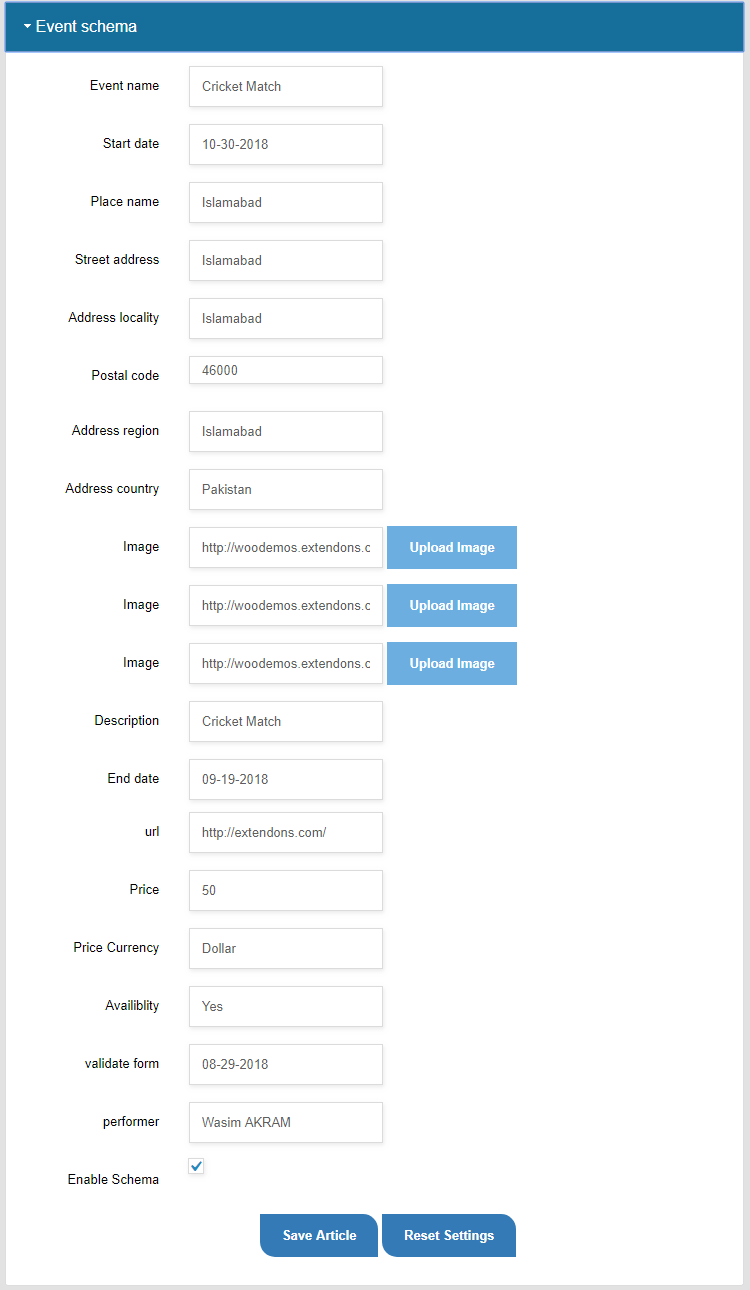Click the performer input field
This screenshot has height=1290, width=750.
tap(286, 1122)
